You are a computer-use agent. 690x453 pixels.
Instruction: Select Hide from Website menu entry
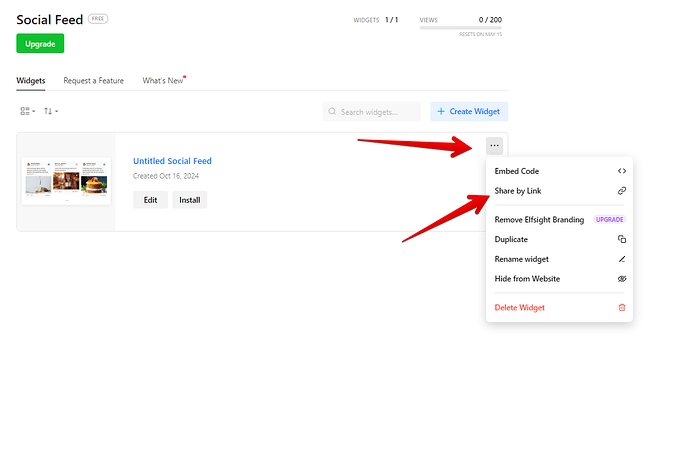pyautogui.click(x=560, y=279)
